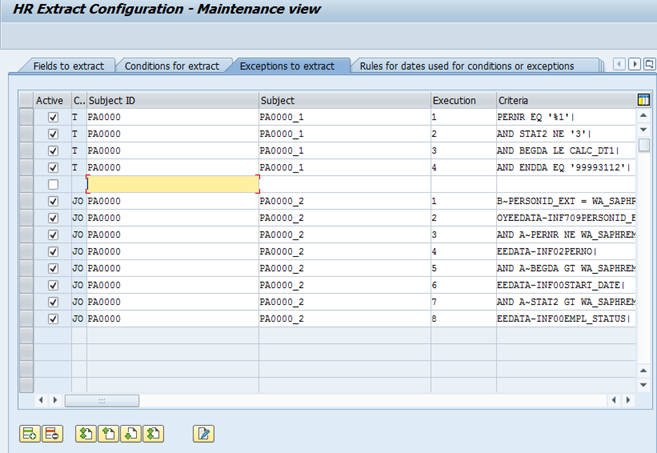Select Exceptions to extract tab
Screen dimensions: 657x453
(x=287, y=66)
